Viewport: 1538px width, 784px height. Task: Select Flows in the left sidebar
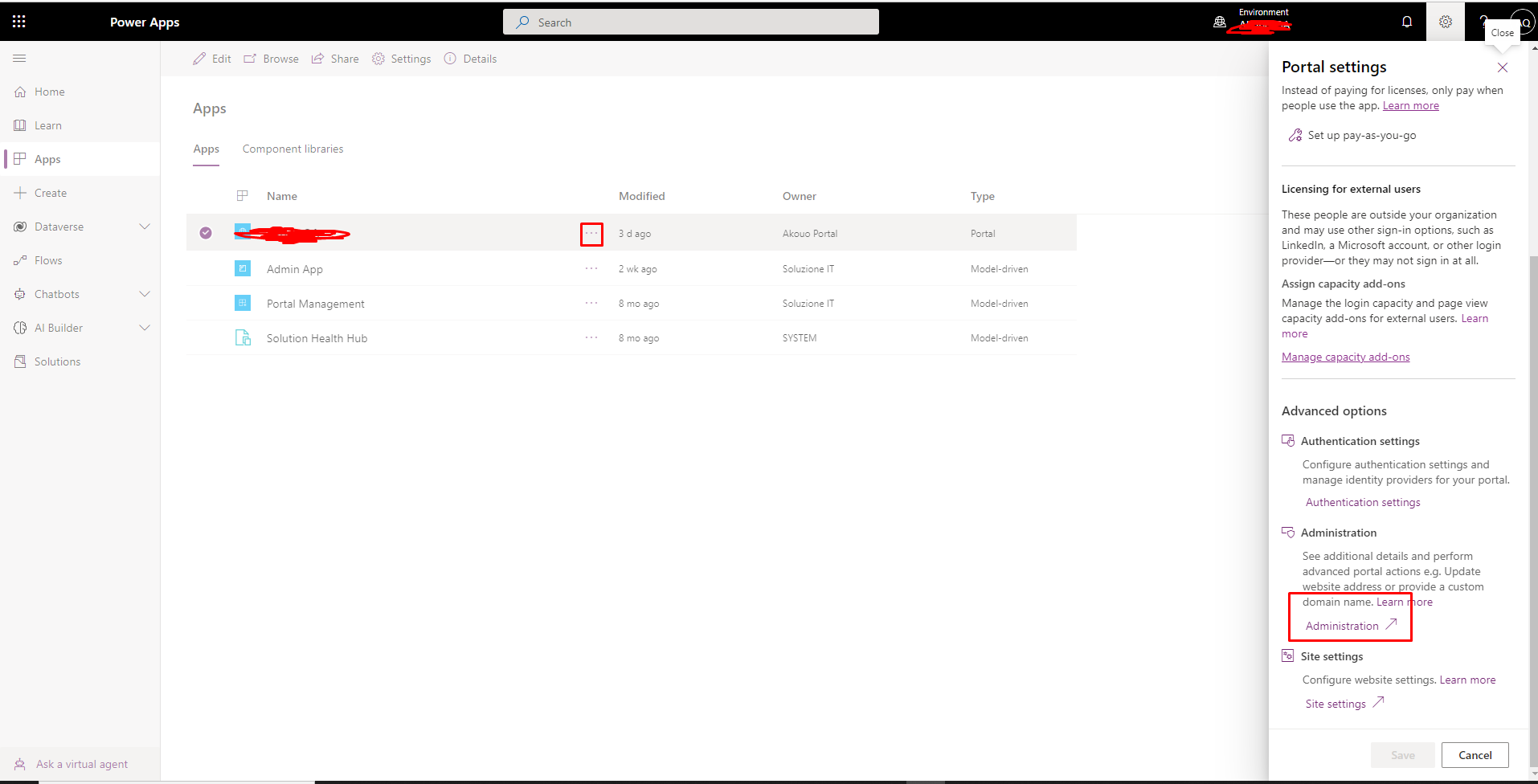click(50, 259)
